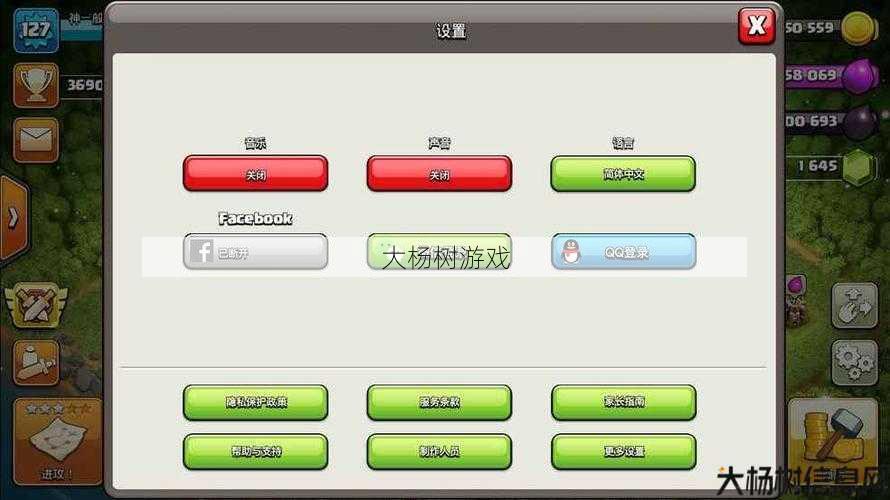Open the credits 制作人员 button
Screen dimensions: 890x500
(x=439, y=452)
